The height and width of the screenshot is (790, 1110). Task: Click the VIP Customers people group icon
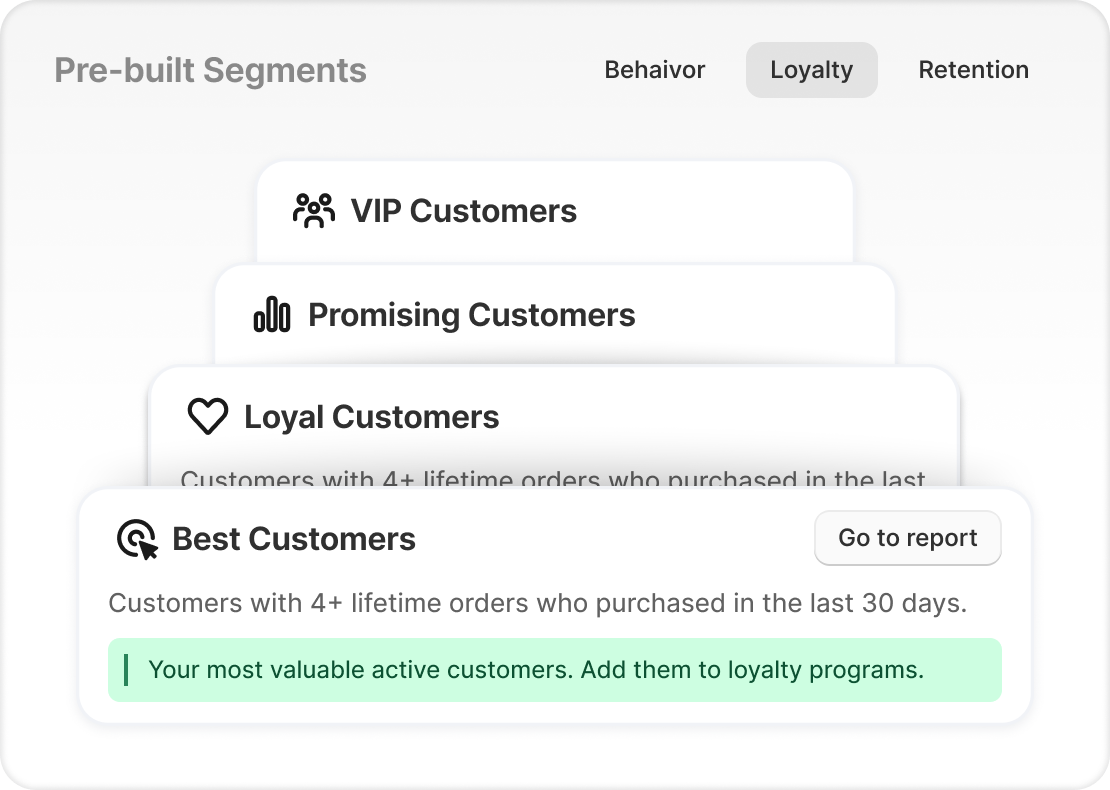(x=313, y=211)
